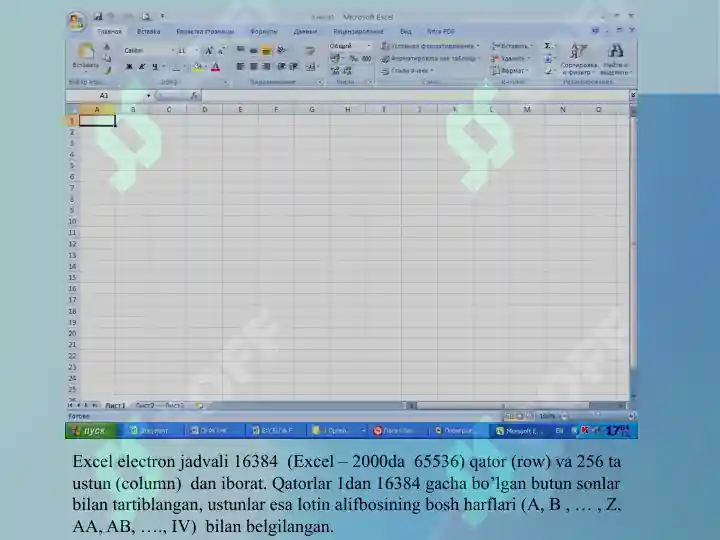Open the round Office button menu
Viewport: 720px width, 540px height.
(x=76, y=21)
